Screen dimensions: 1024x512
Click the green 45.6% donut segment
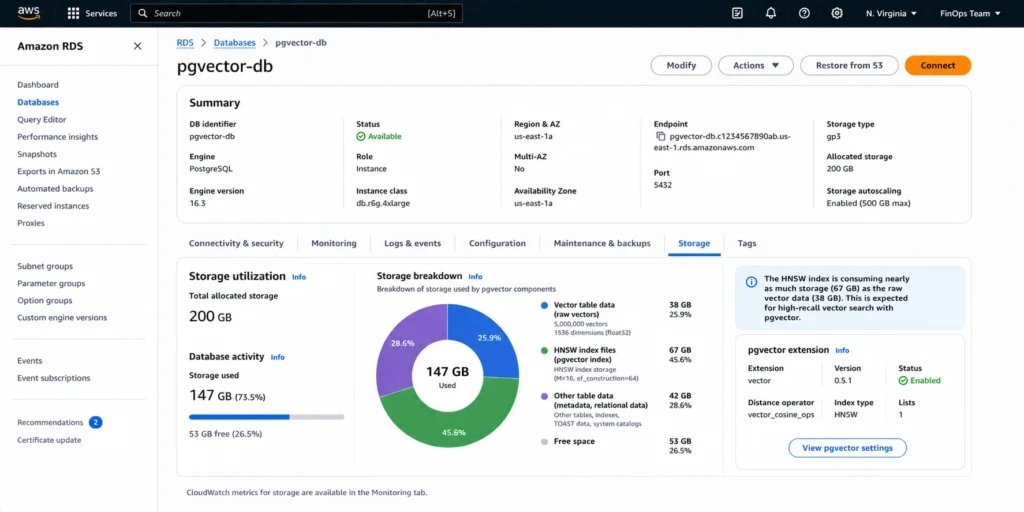click(451, 430)
